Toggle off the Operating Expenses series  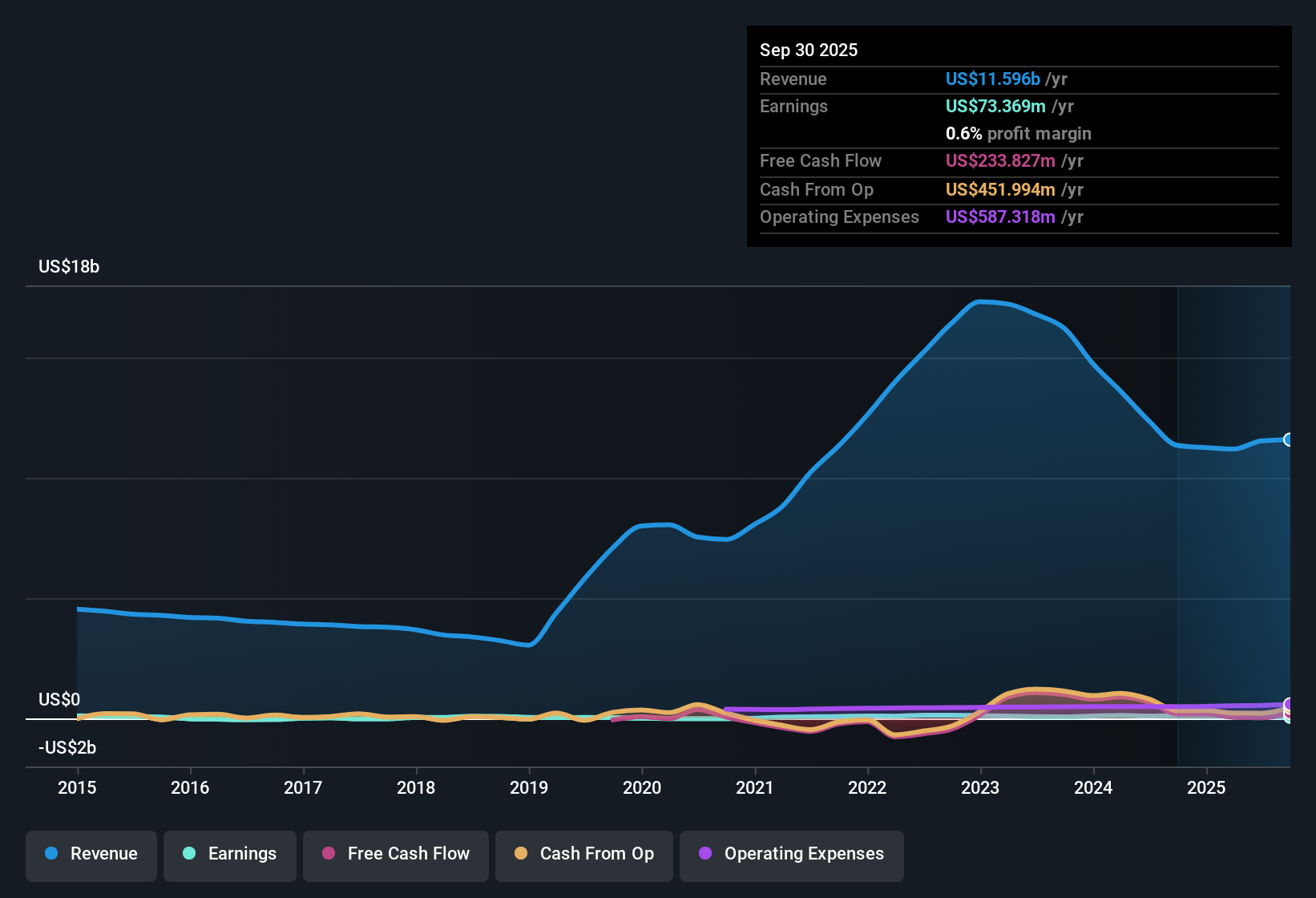pos(791,854)
